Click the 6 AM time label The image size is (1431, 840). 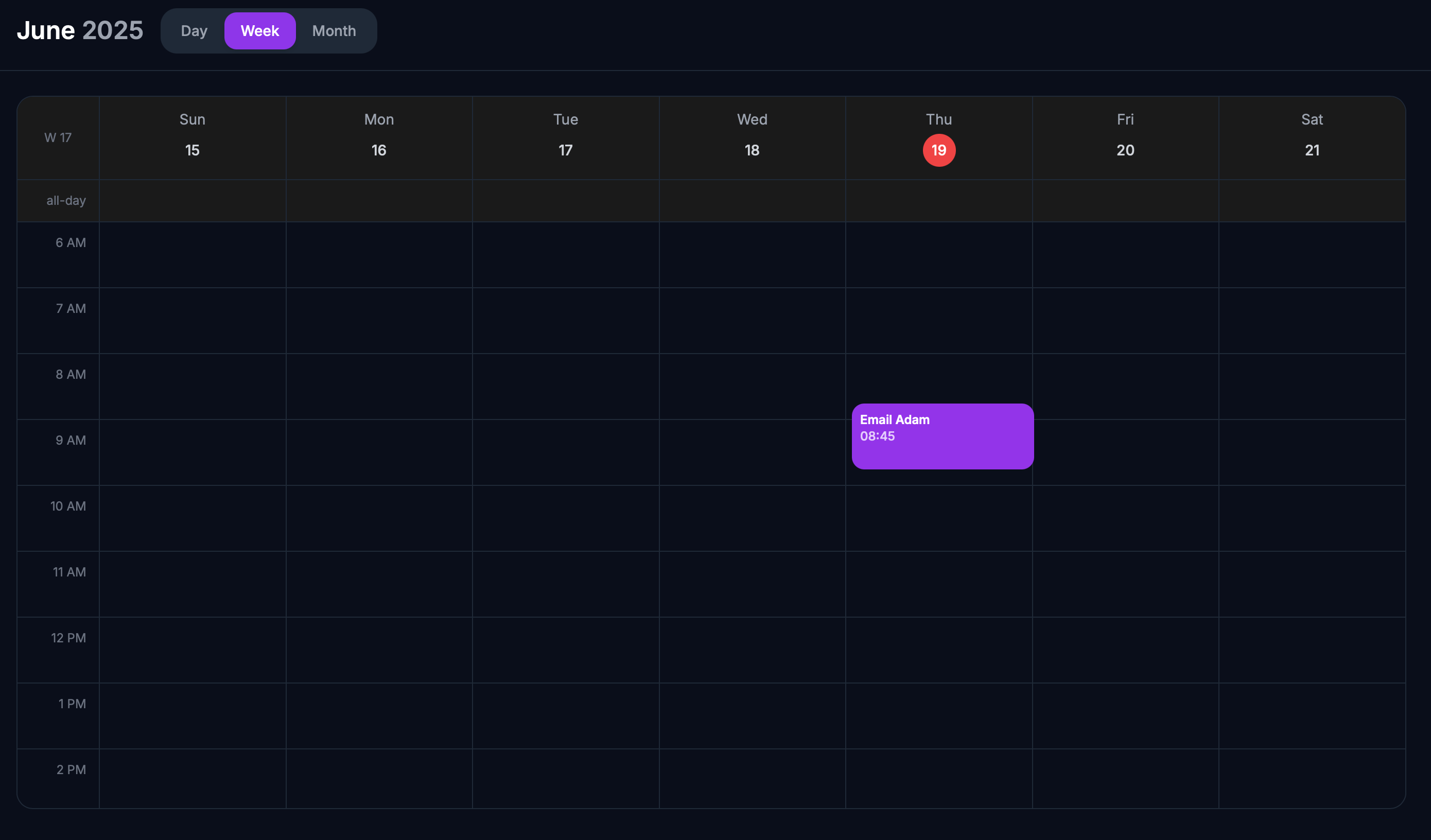71,242
